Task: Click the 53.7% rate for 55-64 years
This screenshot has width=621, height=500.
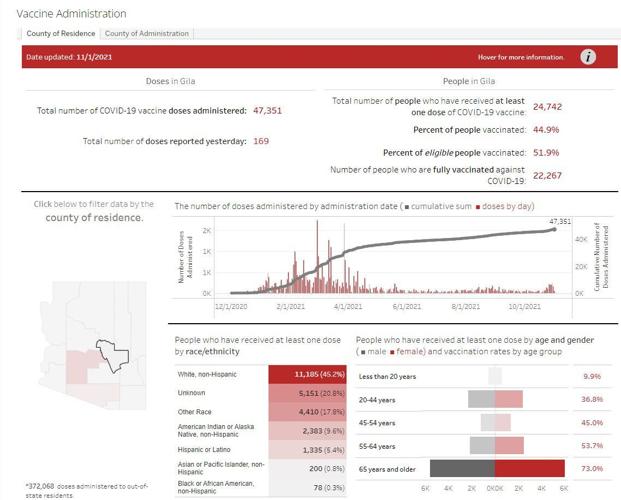Action: pyautogui.click(x=593, y=445)
